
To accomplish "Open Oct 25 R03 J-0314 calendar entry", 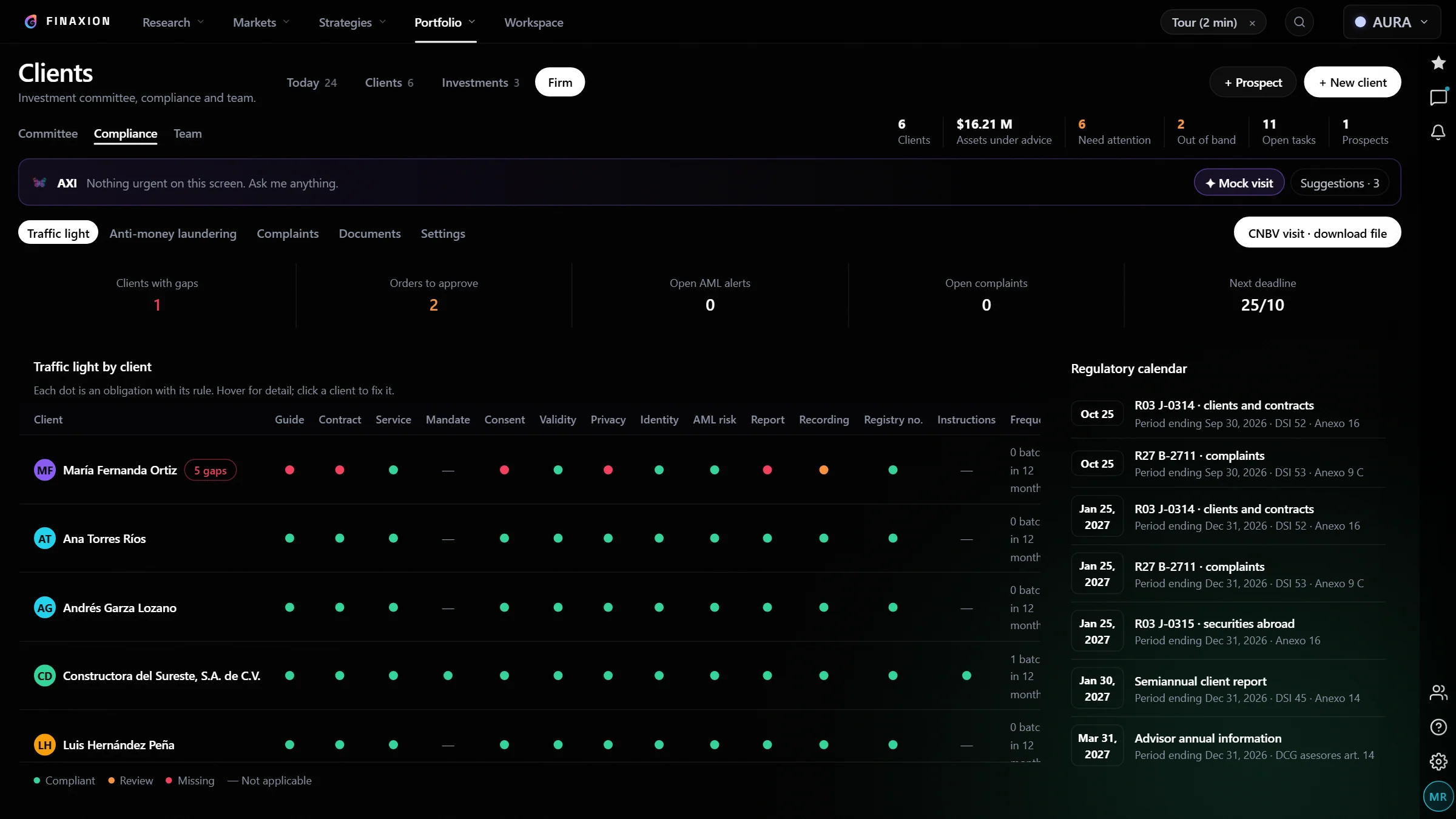I will click(1228, 414).
